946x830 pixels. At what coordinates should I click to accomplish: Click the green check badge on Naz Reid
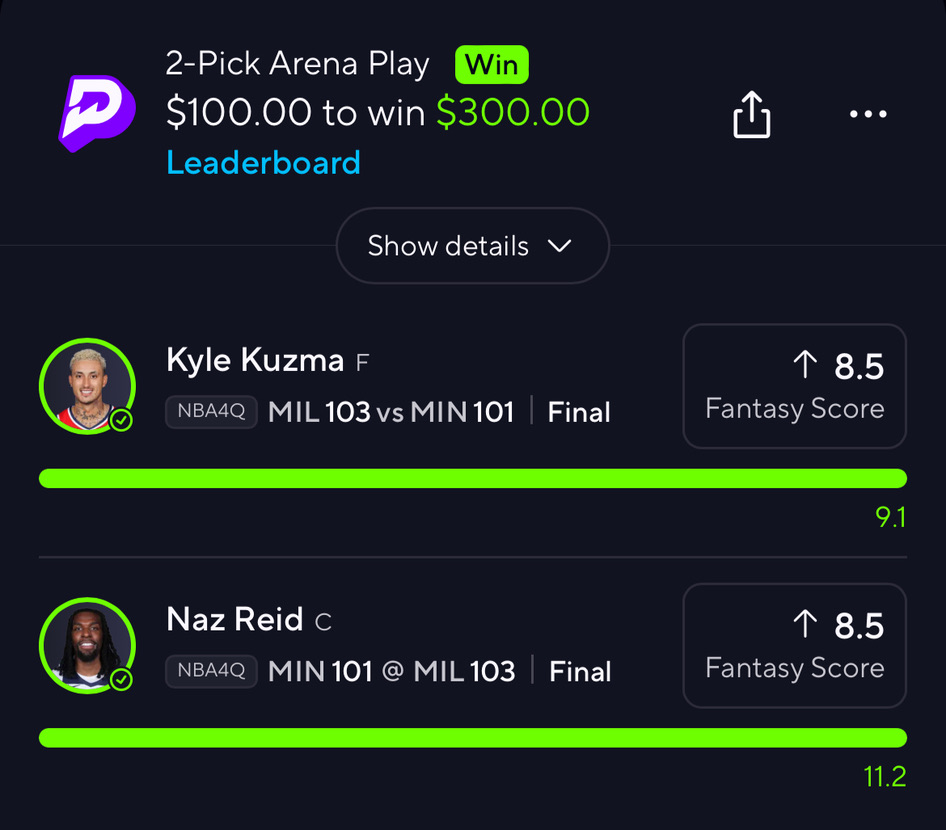click(x=121, y=680)
